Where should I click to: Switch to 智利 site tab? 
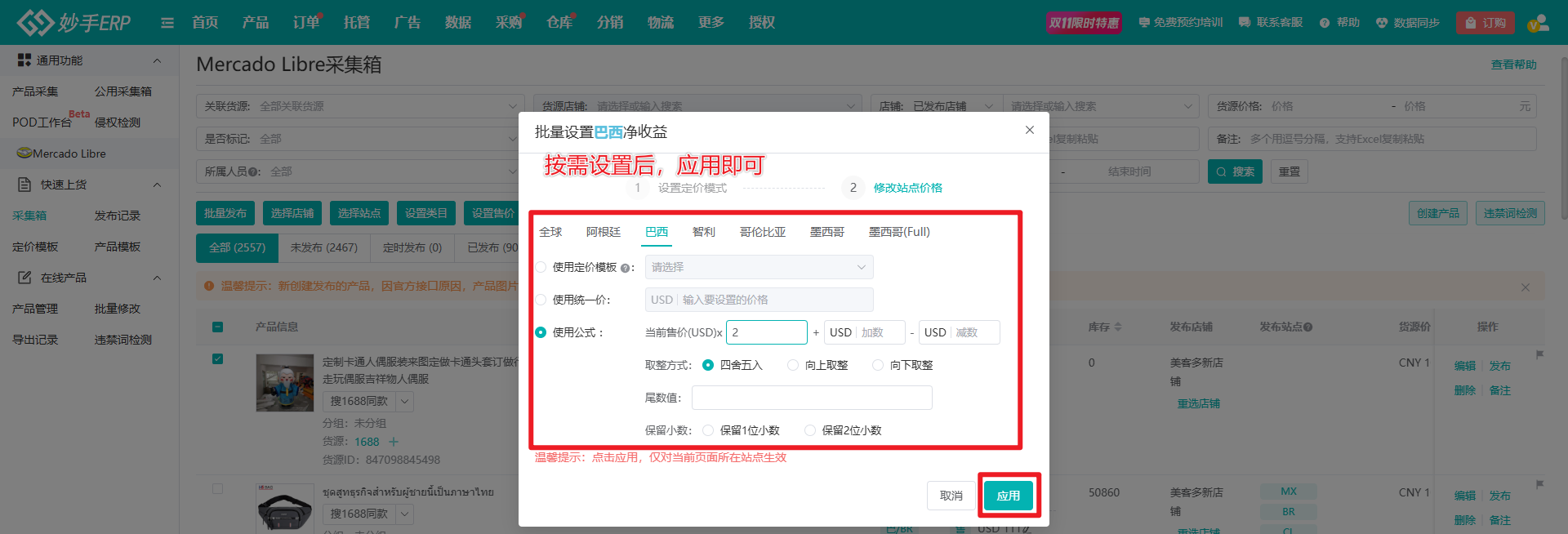tap(704, 232)
